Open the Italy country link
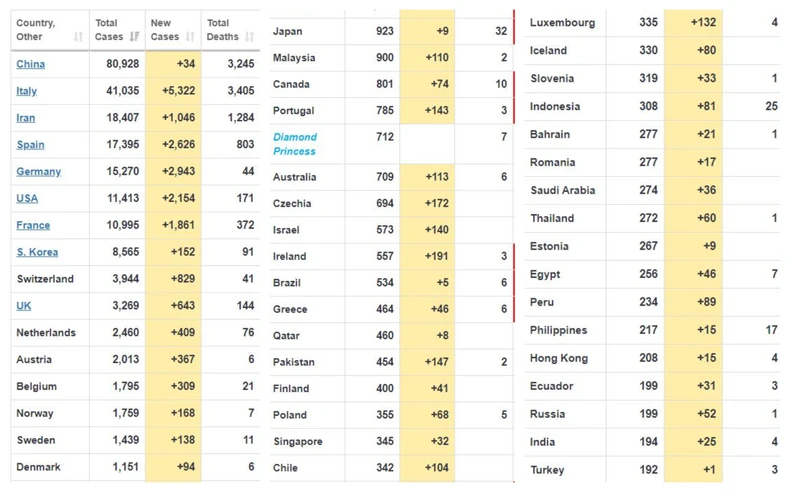The width and height of the screenshot is (790, 492). pos(27,91)
